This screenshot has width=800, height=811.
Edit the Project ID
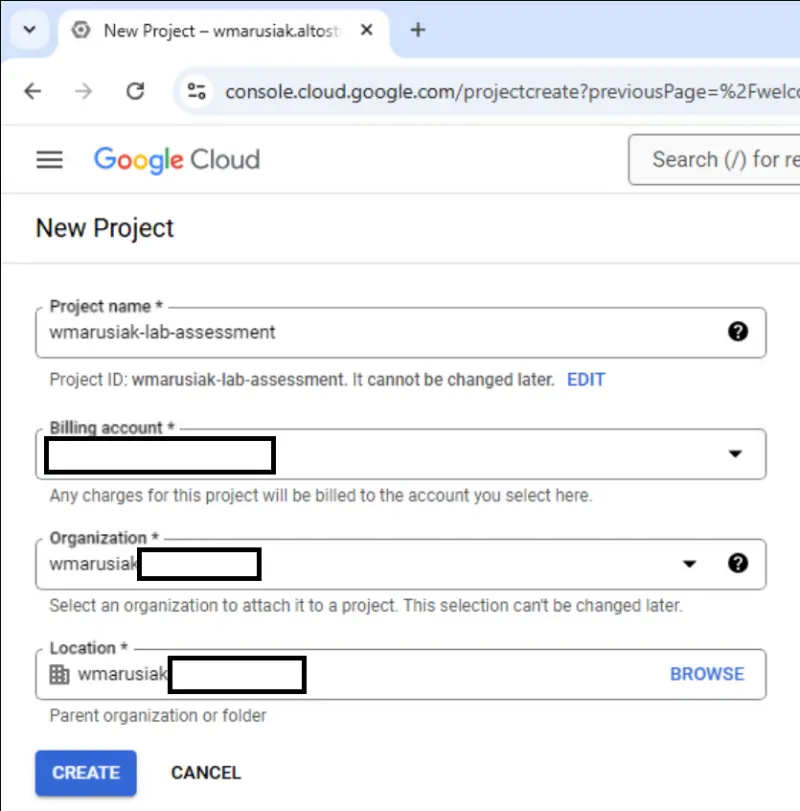click(x=586, y=379)
